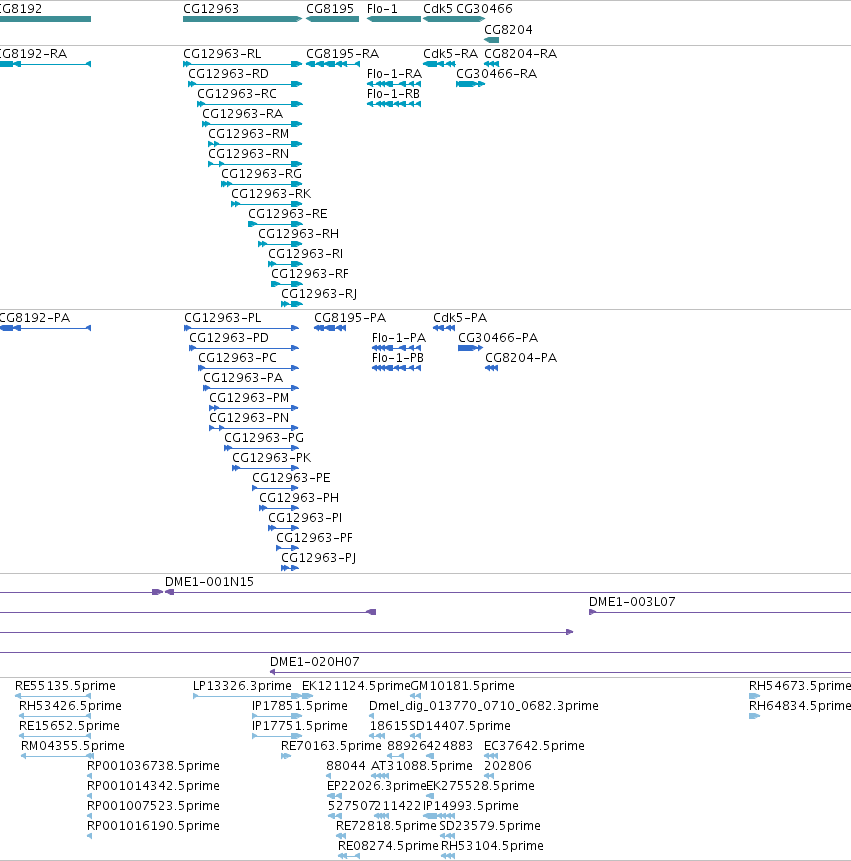851x861 pixels.
Task: Select EST label EC37642.5prime
Action: [x=534, y=746]
